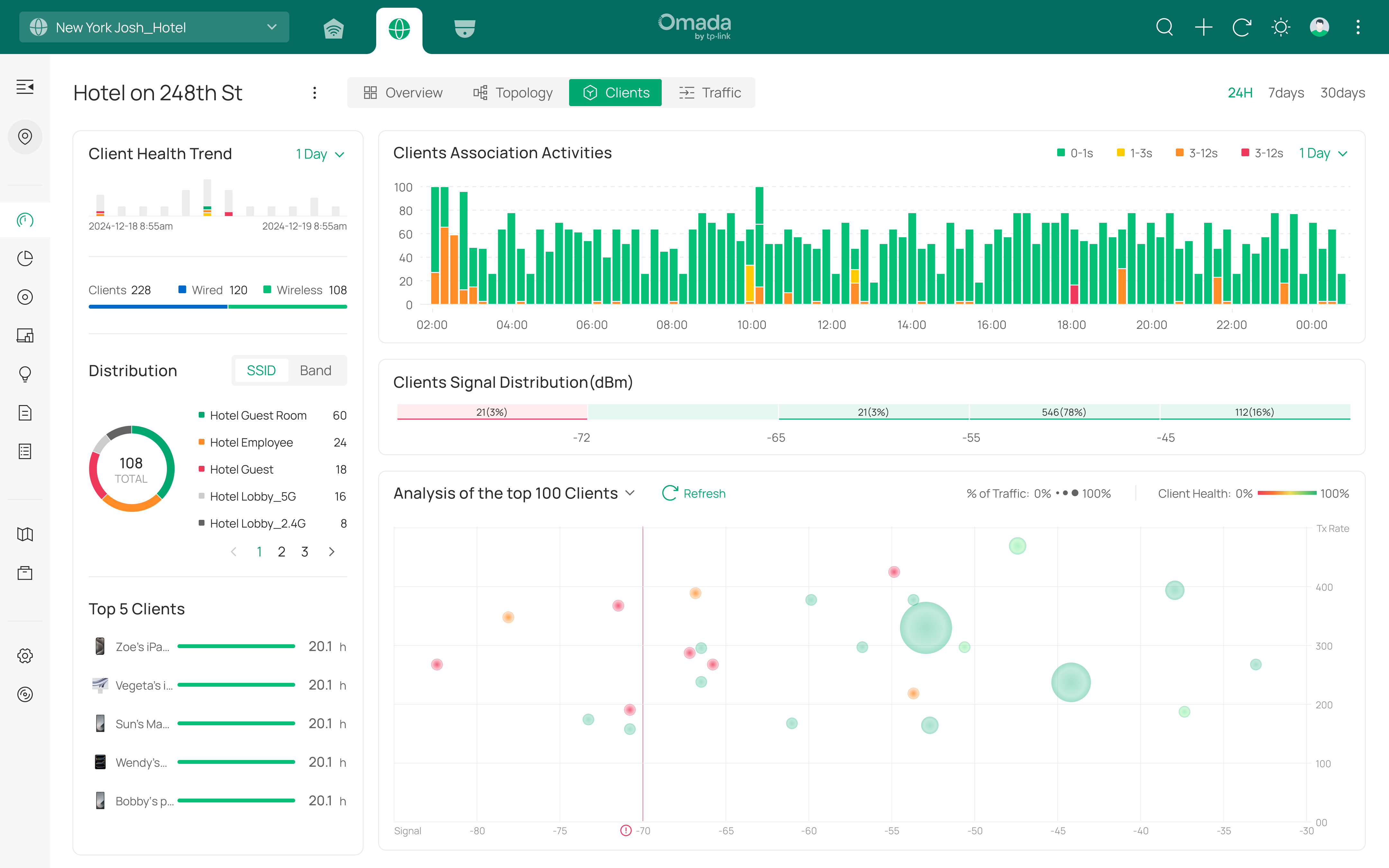Click the 546(78%) signal distribution segment

point(1064,411)
